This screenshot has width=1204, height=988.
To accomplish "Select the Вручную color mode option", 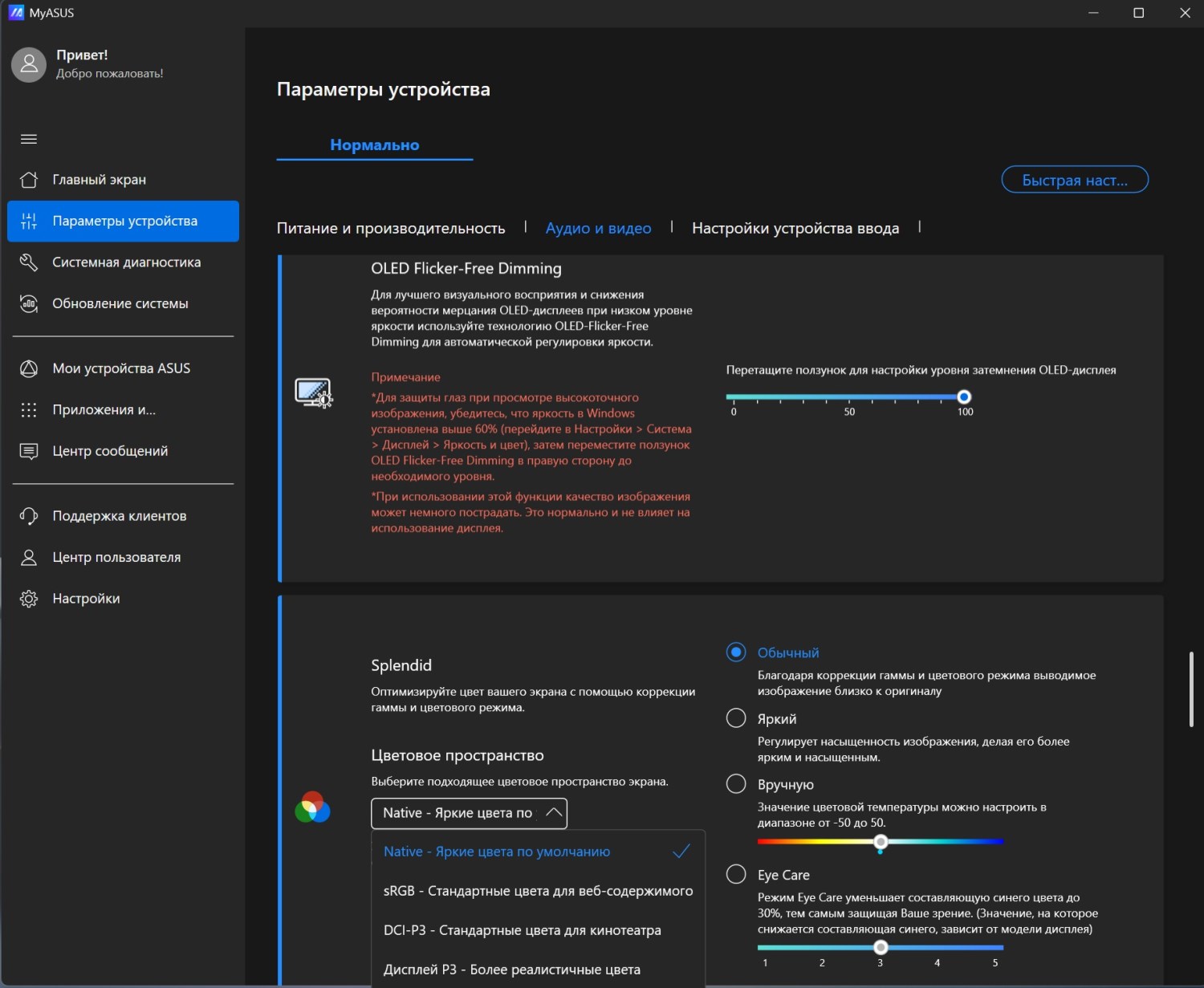I will point(736,784).
